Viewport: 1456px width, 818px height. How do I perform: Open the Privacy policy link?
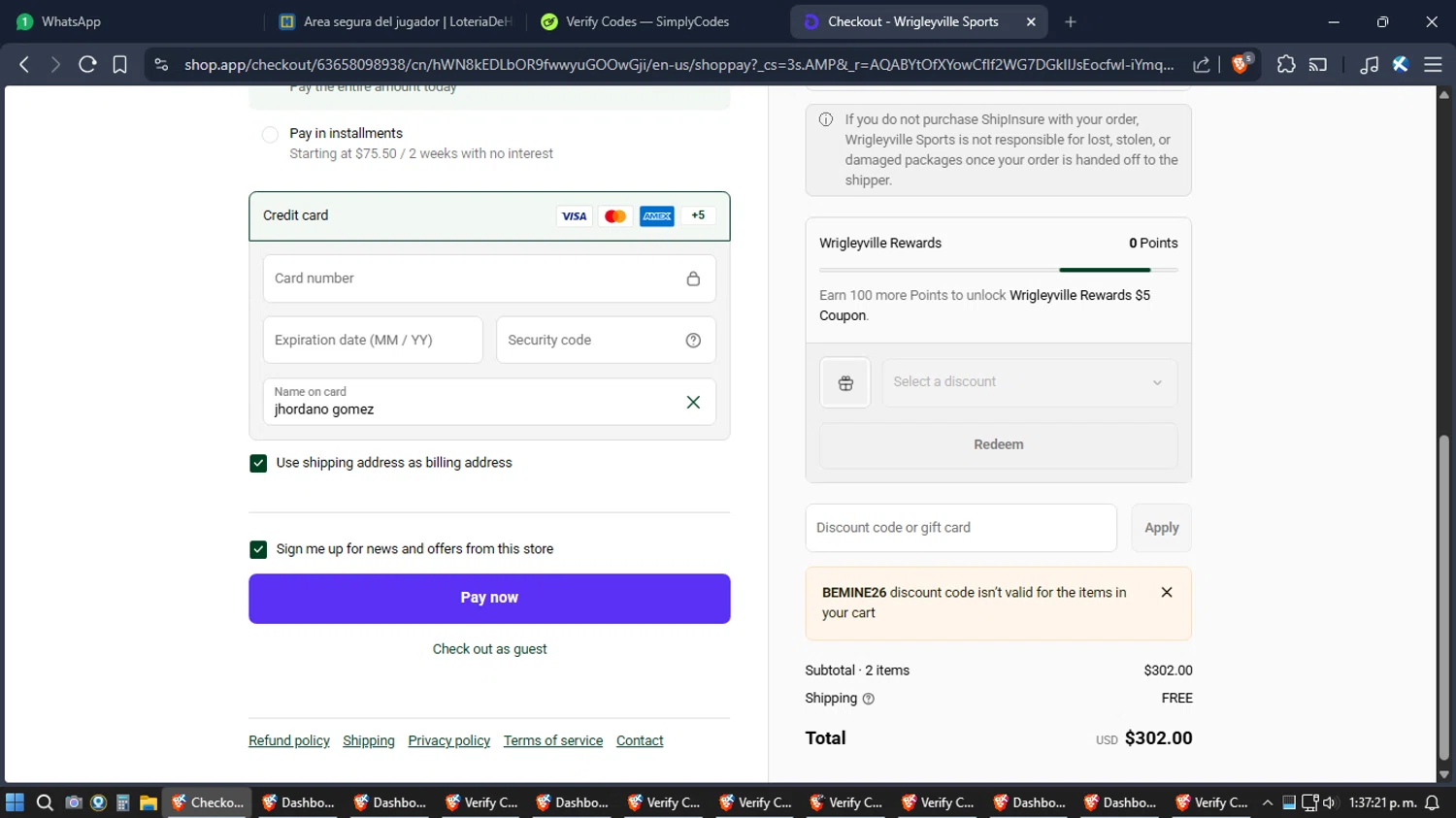point(449,741)
